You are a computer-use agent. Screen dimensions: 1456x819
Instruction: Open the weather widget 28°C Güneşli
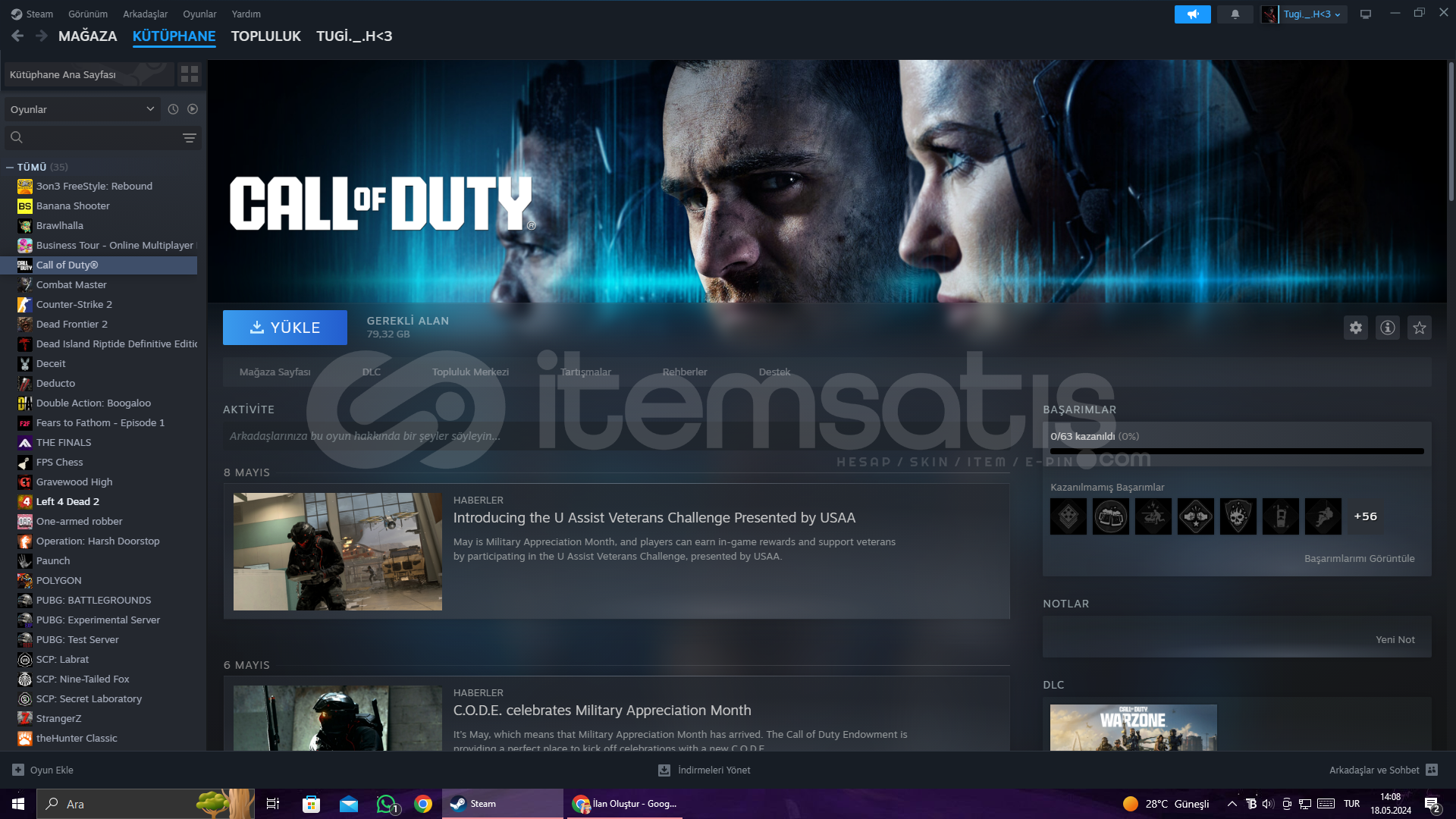click(x=1166, y=804)
